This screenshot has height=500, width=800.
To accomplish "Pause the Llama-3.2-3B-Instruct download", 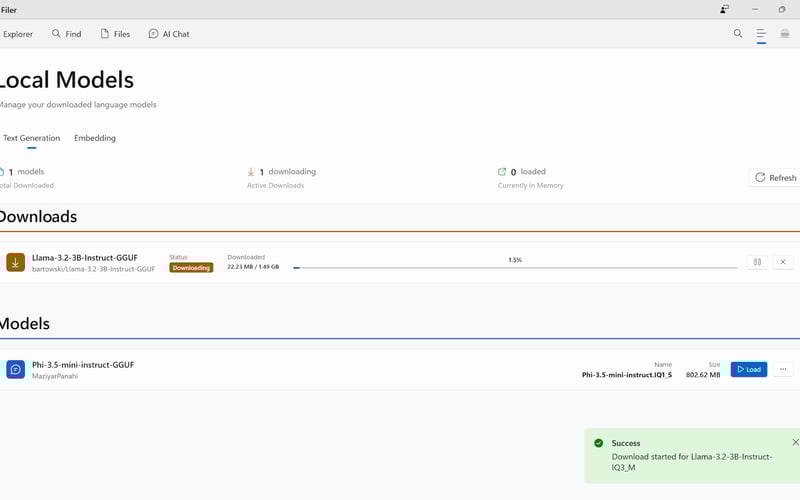I will coord(757,262).
